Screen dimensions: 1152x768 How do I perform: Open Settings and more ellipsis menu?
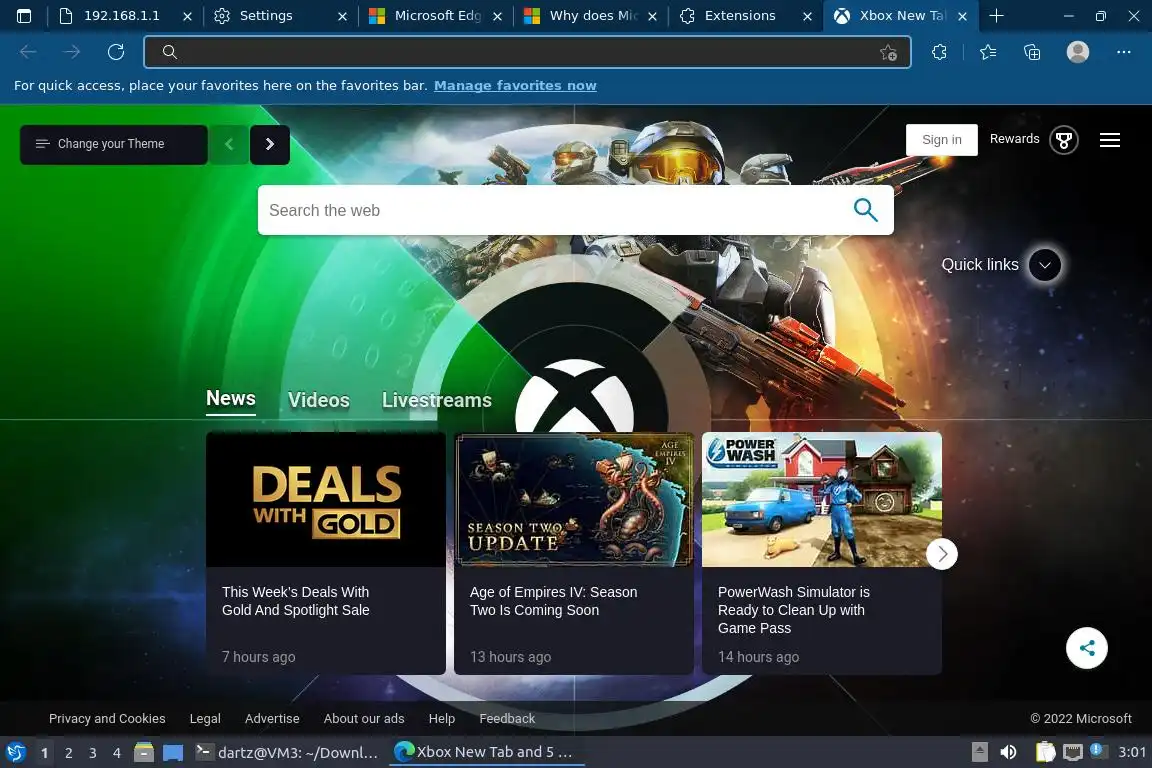click(x=1123, y=51)
